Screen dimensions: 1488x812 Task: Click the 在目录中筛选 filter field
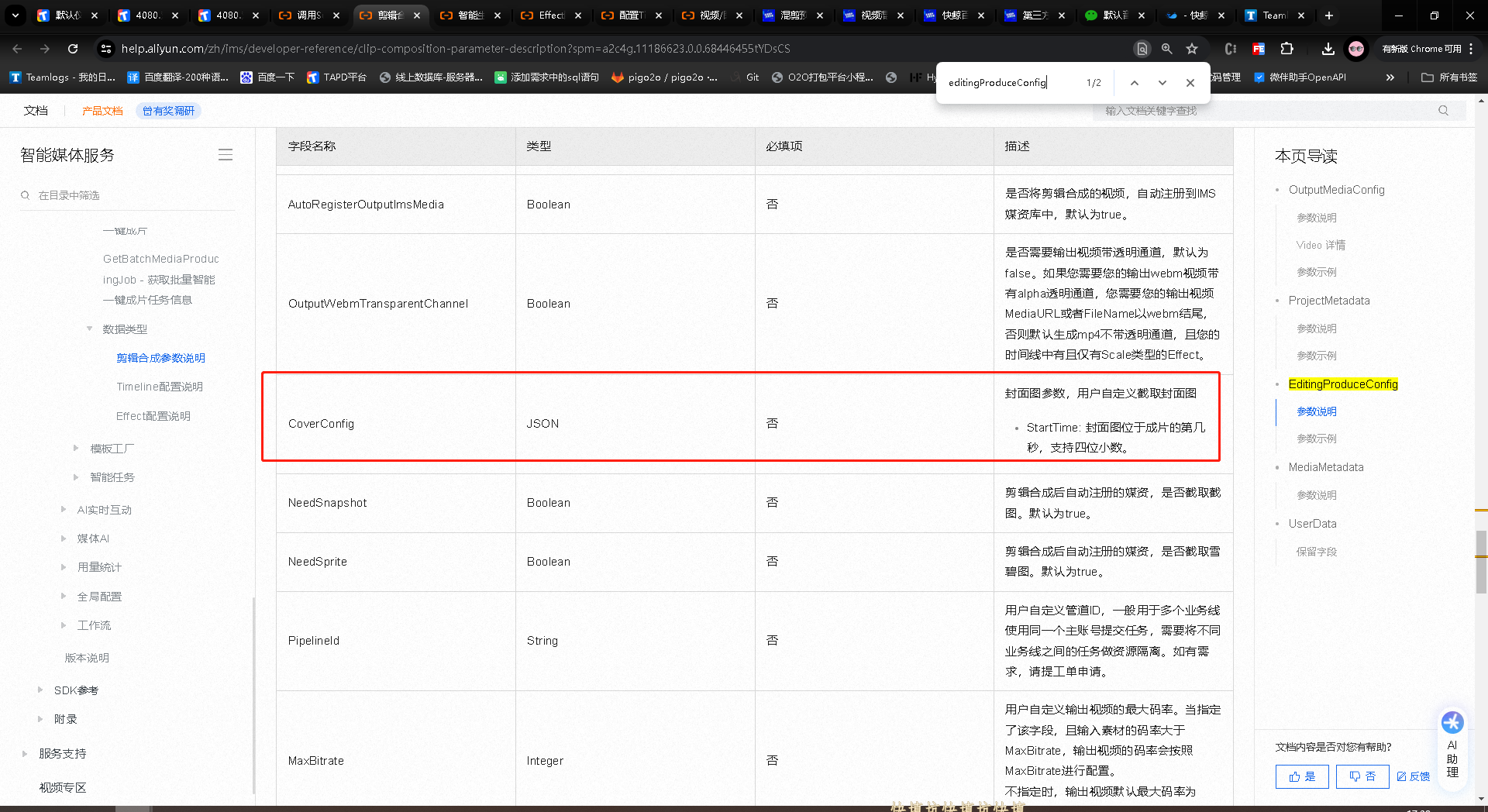132,195
